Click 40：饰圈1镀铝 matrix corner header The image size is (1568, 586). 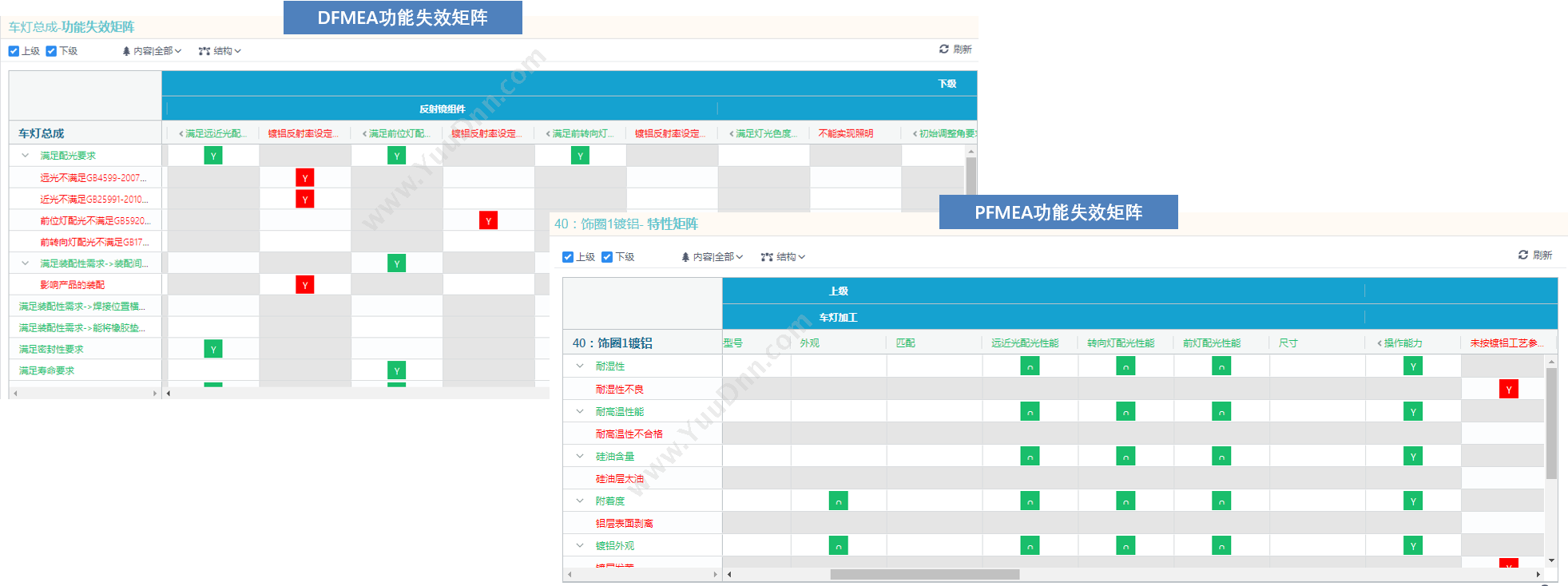[x=643, y=342]
